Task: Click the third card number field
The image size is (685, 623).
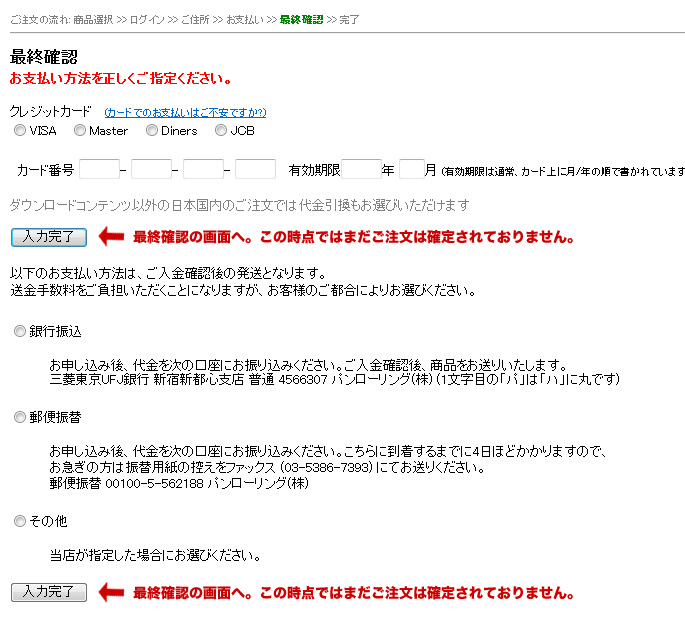Action: [x=203, y=170]
